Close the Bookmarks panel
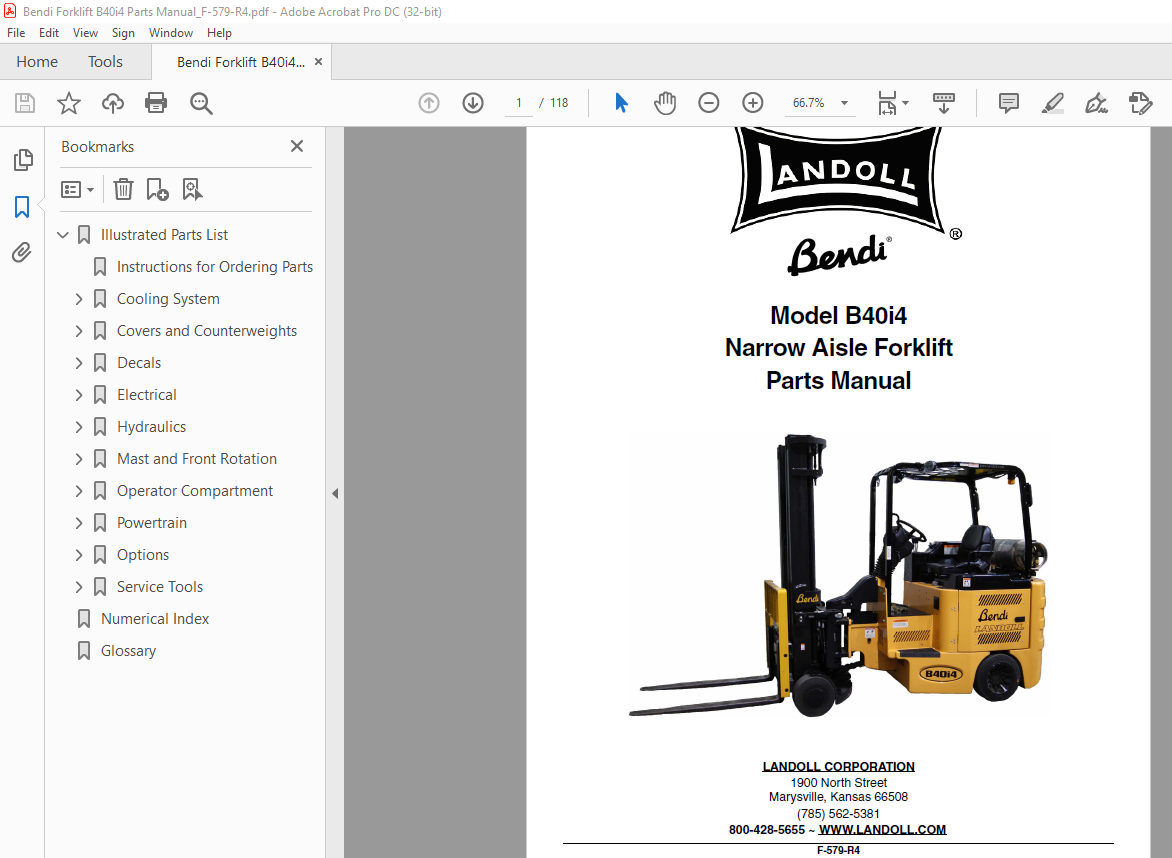The width and height of the screenshot is (1172, 858). [297, 146]
